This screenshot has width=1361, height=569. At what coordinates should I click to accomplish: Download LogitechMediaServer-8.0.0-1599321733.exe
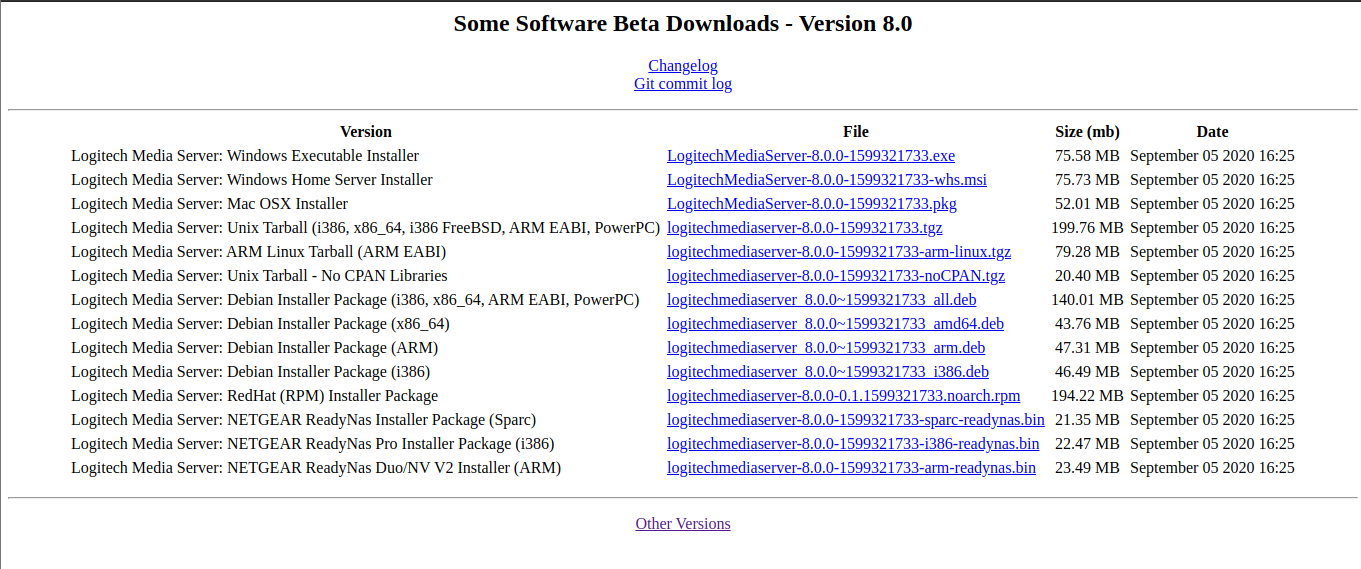pyautogui.click(x=811, y=156)
